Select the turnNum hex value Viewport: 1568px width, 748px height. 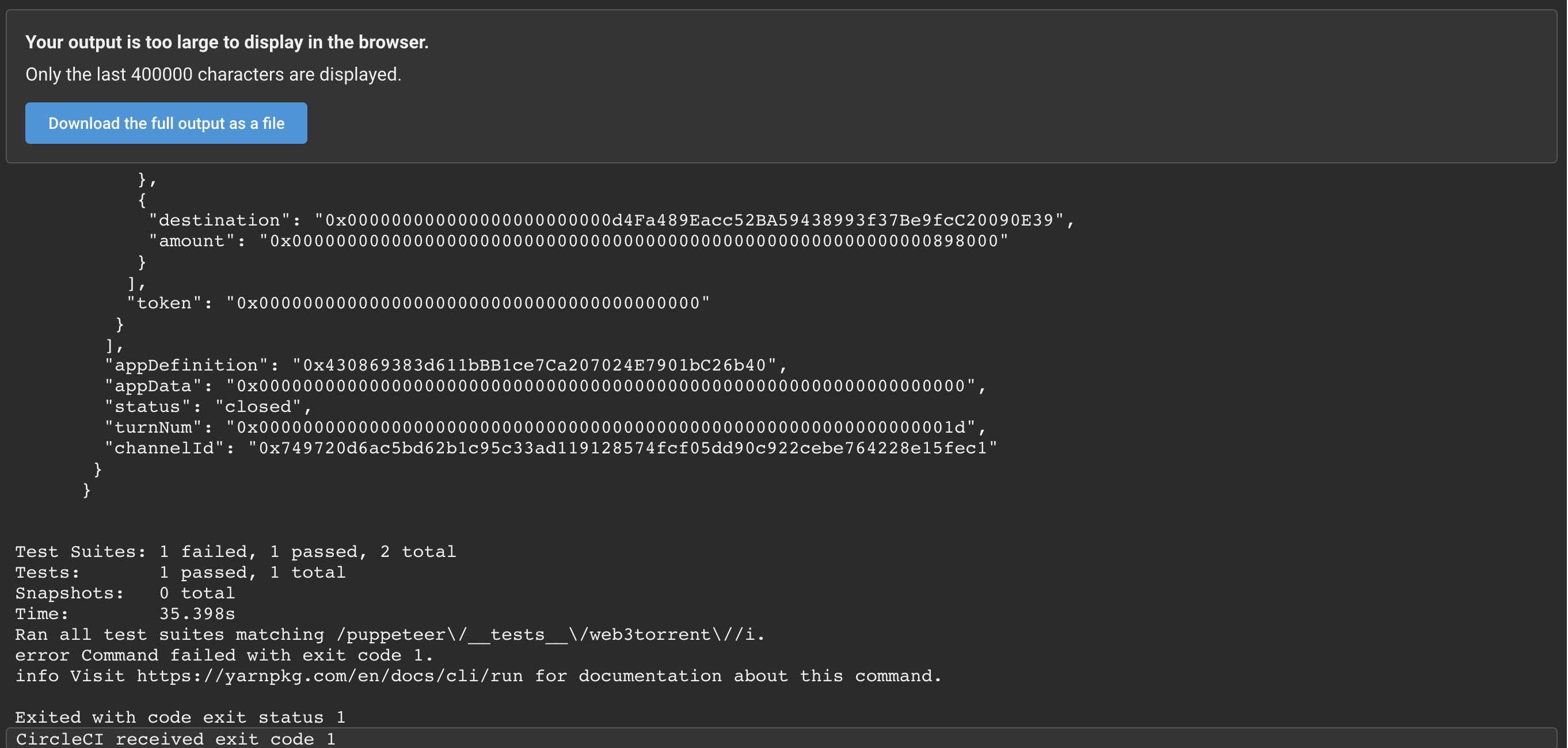[x=608, y=428]
